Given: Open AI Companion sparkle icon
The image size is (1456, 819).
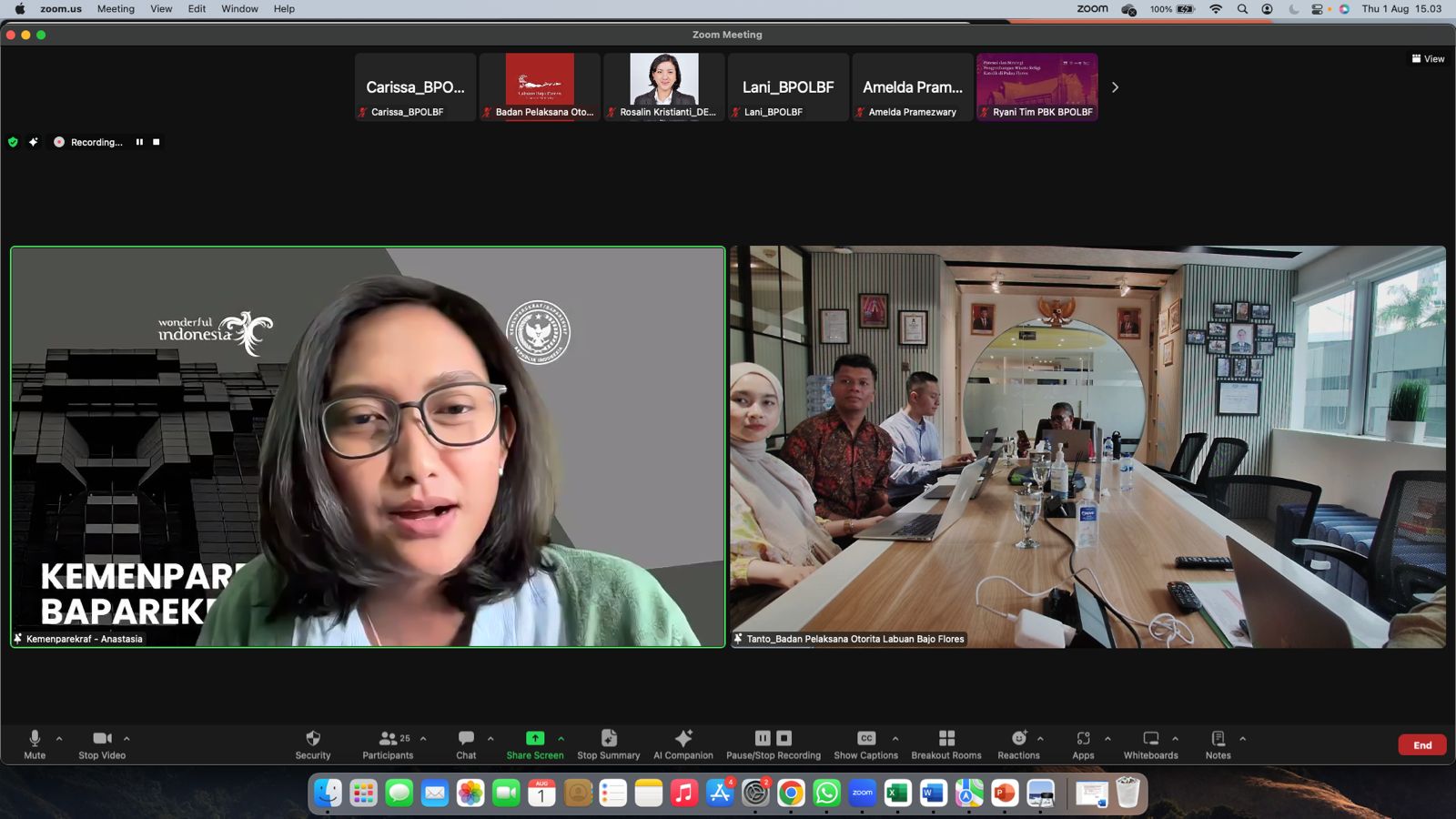Looking at the screenshot, I should coord(683,738).
